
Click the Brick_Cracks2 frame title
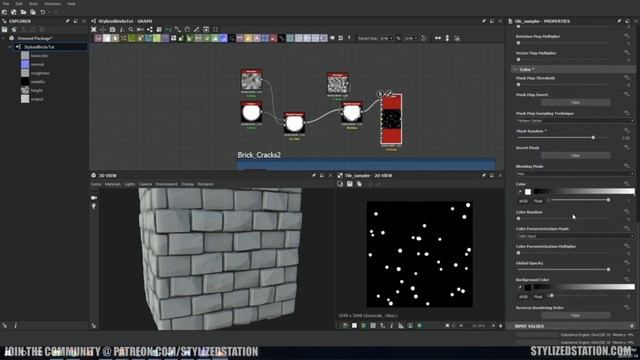click(259, 155)
